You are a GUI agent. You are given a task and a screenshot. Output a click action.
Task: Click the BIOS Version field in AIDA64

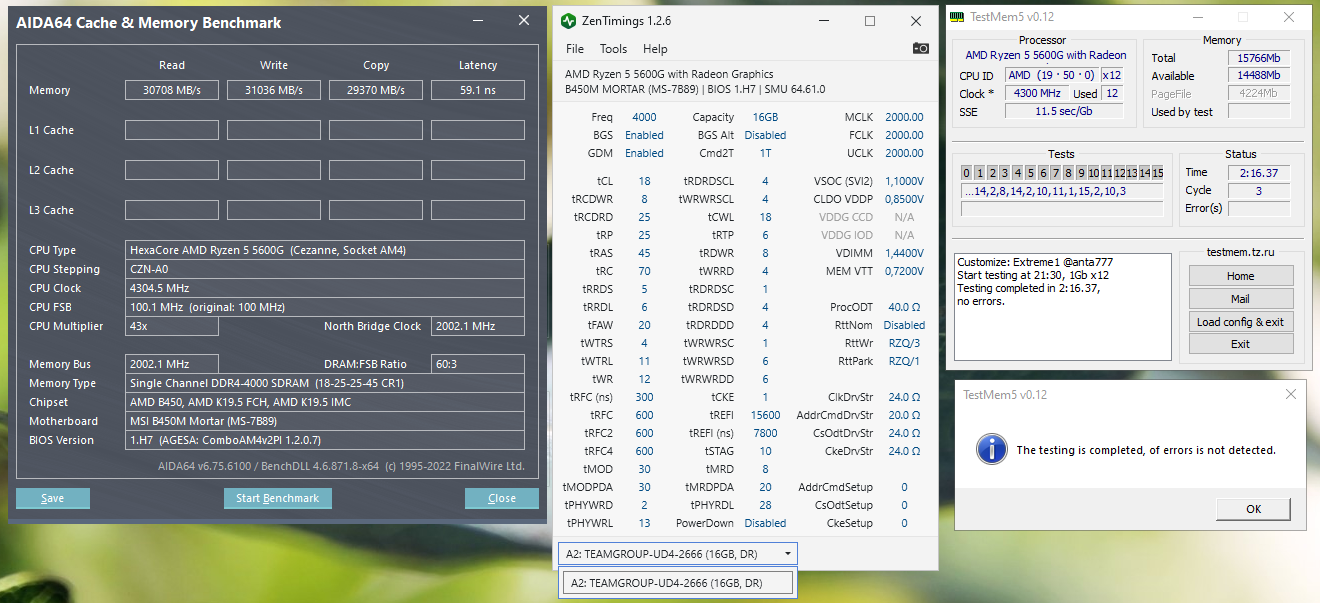324,440
